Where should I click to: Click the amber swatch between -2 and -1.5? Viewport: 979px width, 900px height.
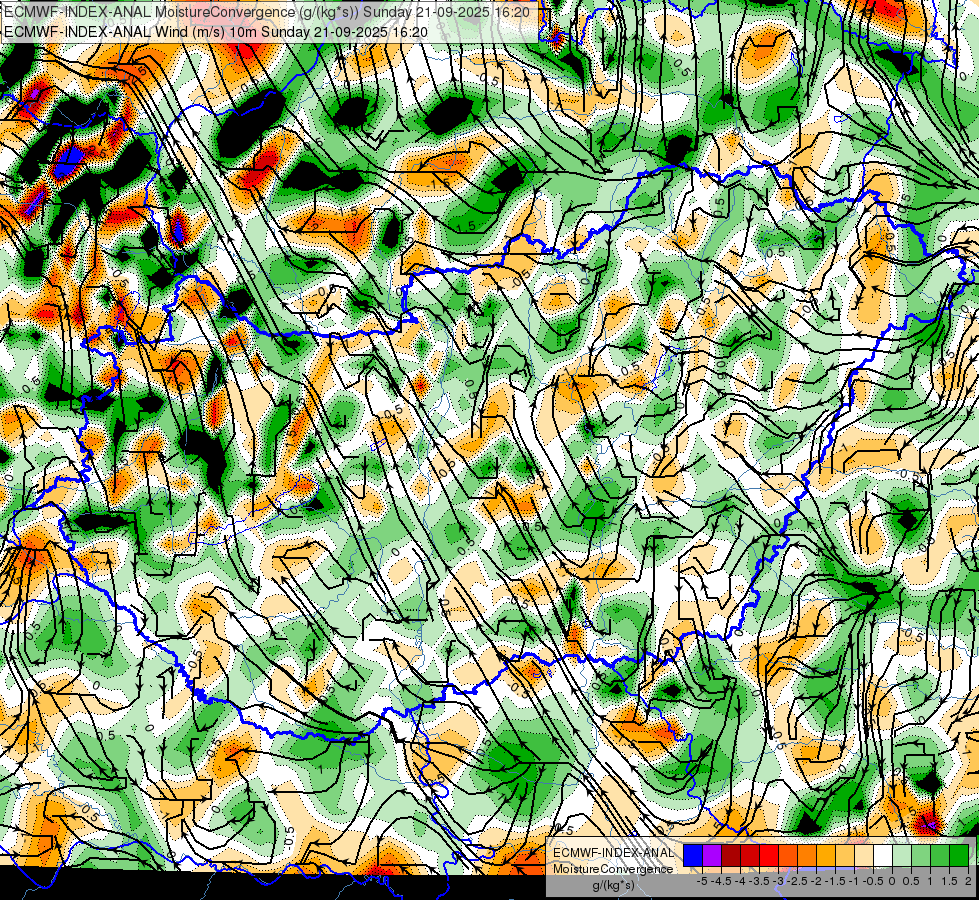[826, 856]
